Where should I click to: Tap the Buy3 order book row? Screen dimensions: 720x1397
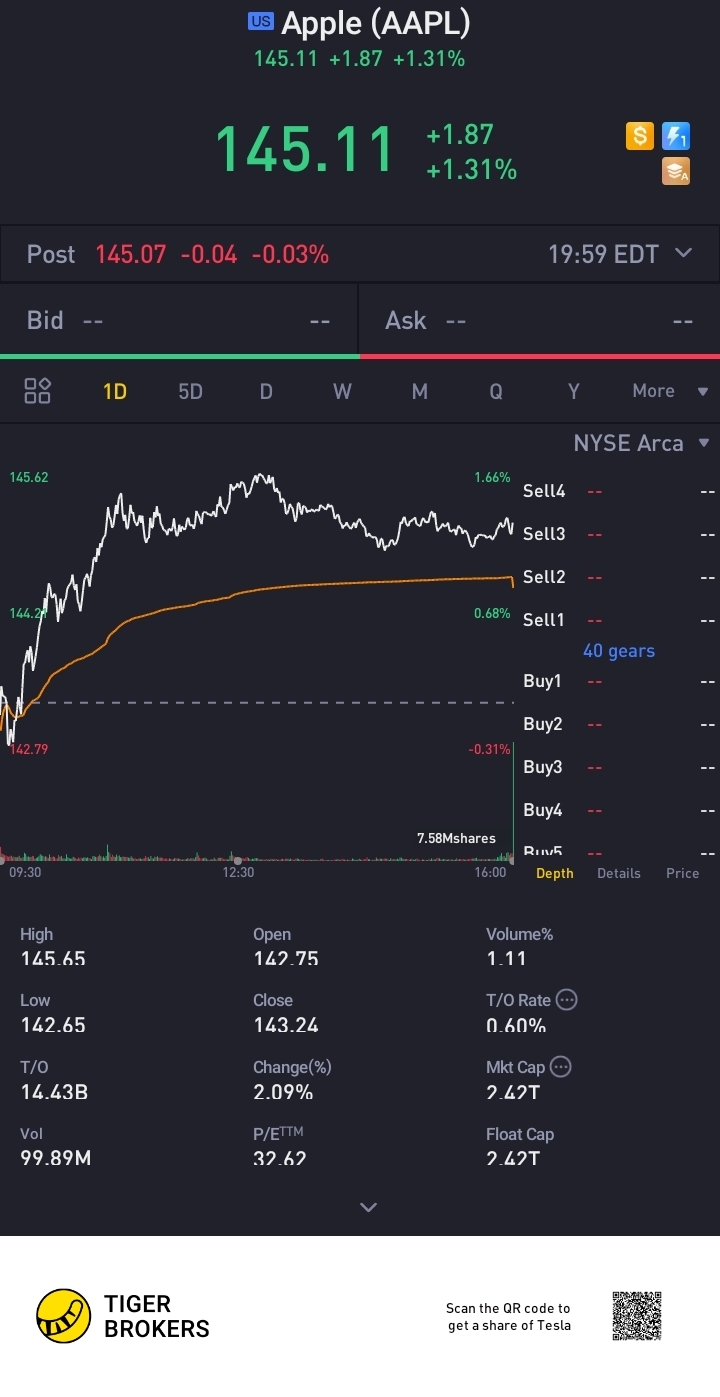tap(620, 767)
